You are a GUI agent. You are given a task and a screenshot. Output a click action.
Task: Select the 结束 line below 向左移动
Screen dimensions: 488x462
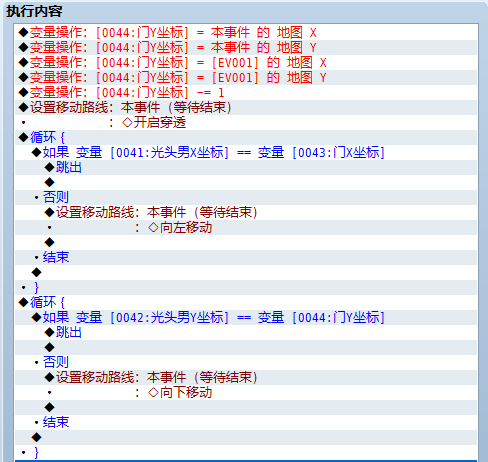[x=246, y=258]
